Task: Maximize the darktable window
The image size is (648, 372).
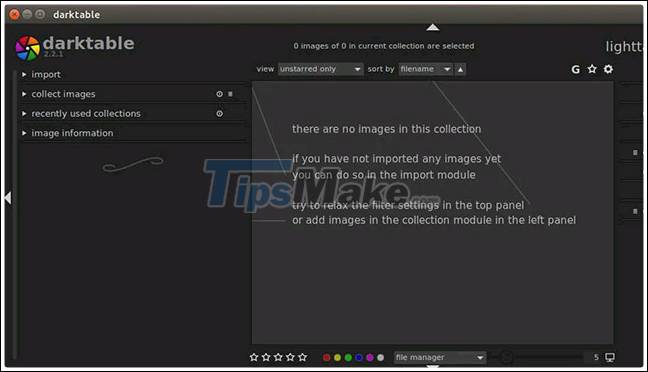Action: (40, 14)
